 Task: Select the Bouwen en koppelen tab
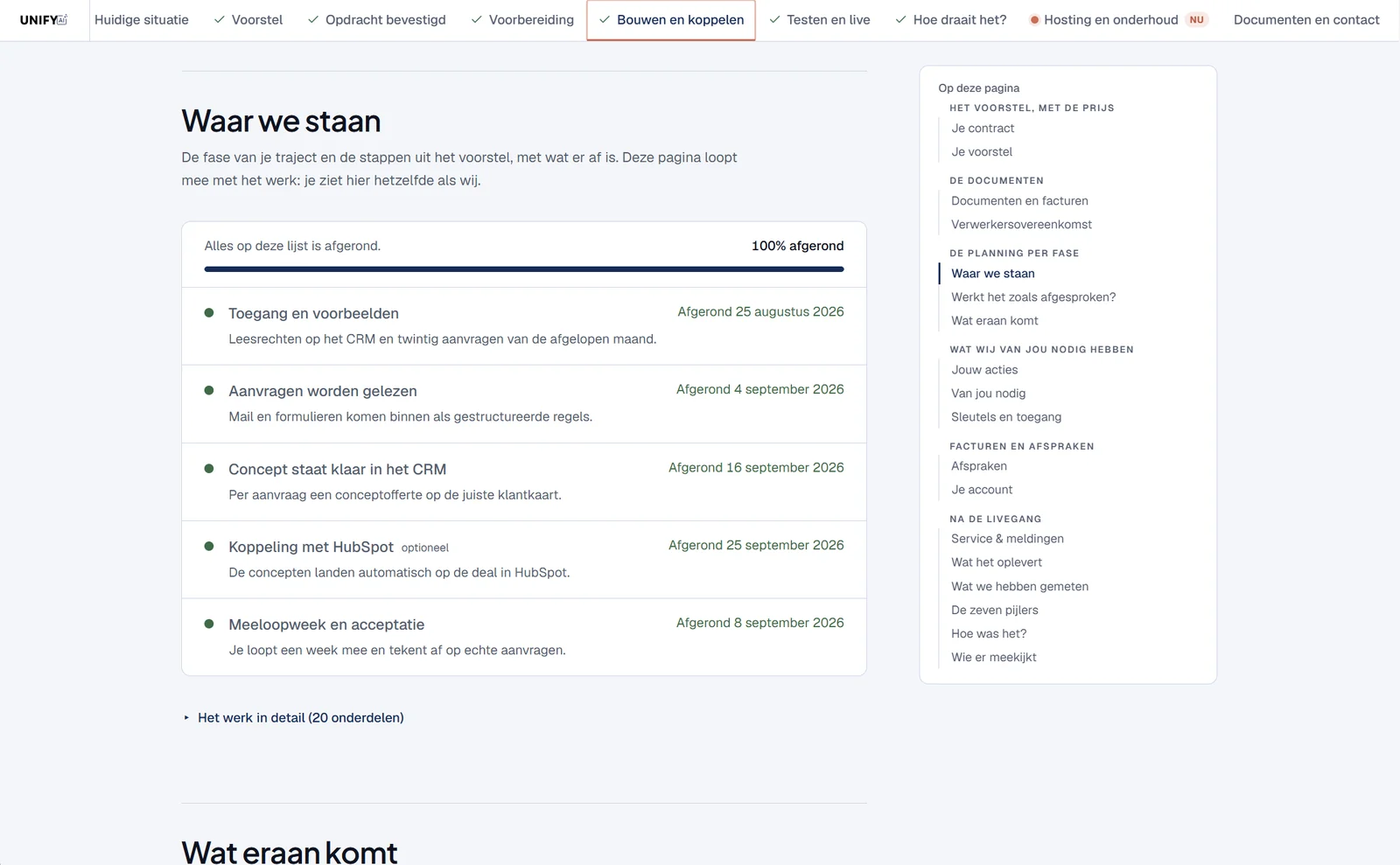pyautogui.click(x=671, y=19)
